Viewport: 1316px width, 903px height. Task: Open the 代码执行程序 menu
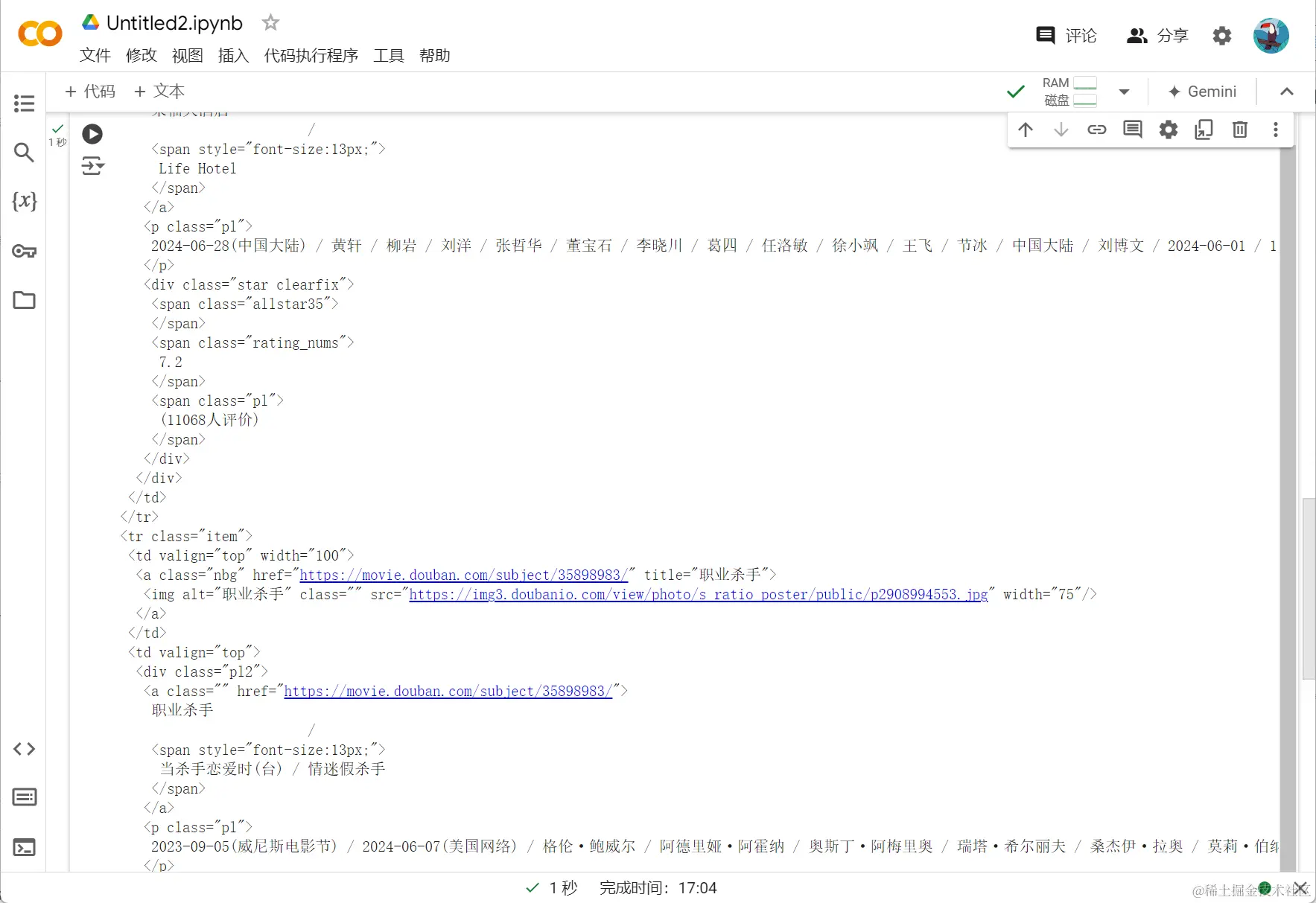311,56
